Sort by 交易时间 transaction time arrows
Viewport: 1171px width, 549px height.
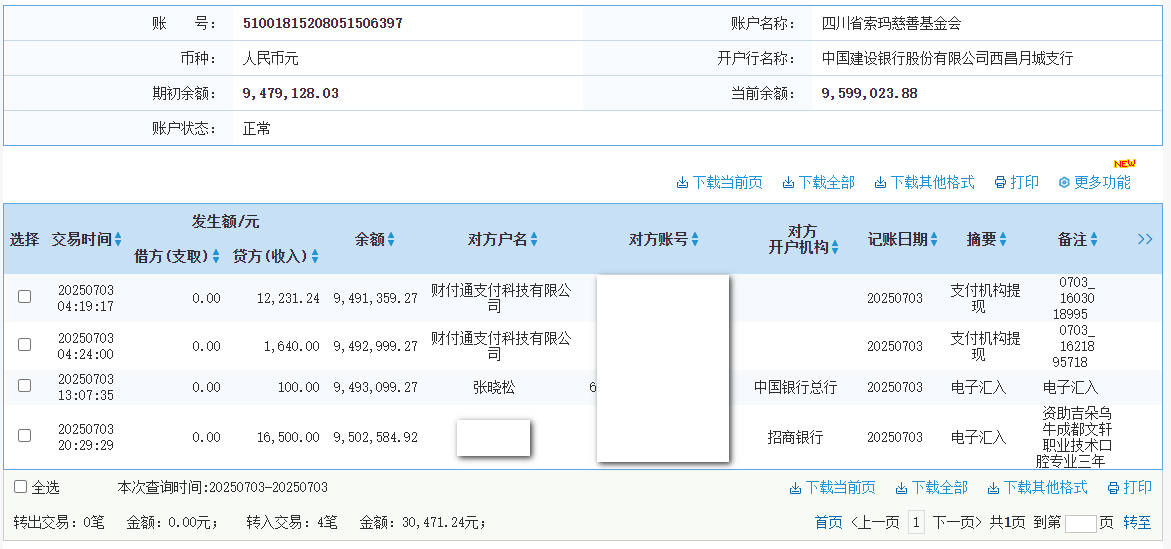[x=118, y=240]
